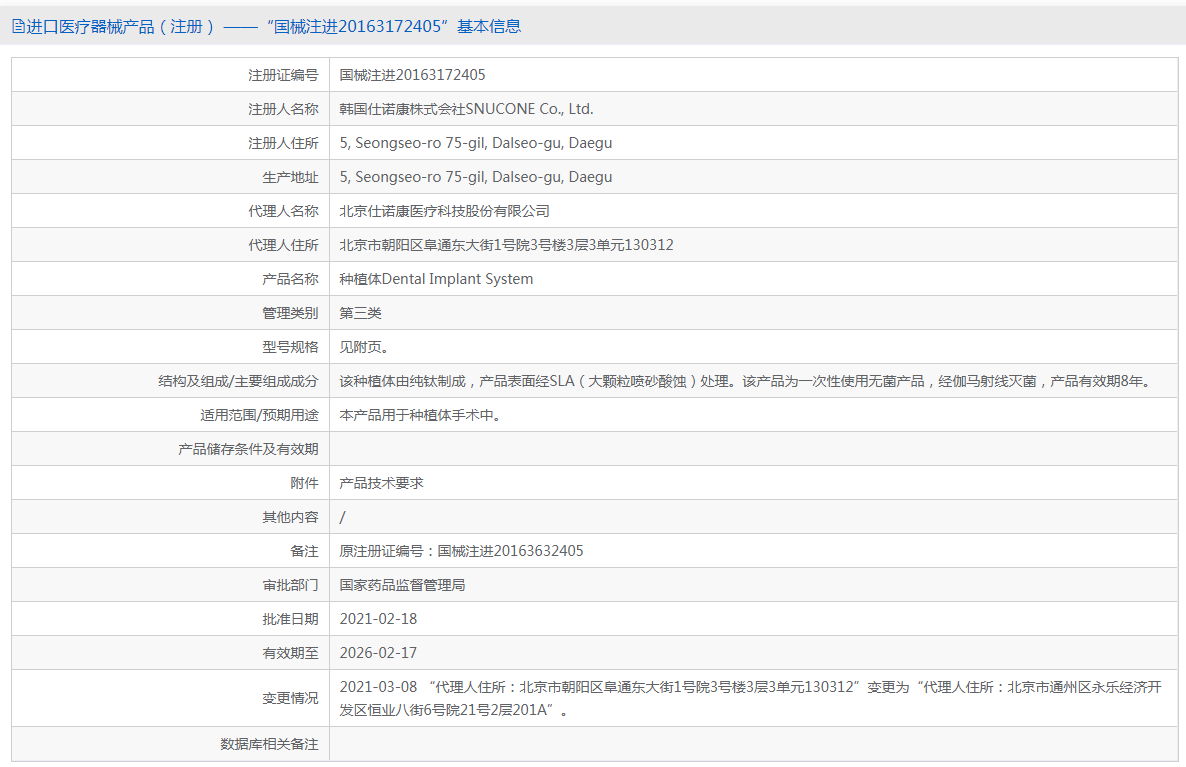Click the 注册人名称 label

pyautogui.click(x=283, y=109)
